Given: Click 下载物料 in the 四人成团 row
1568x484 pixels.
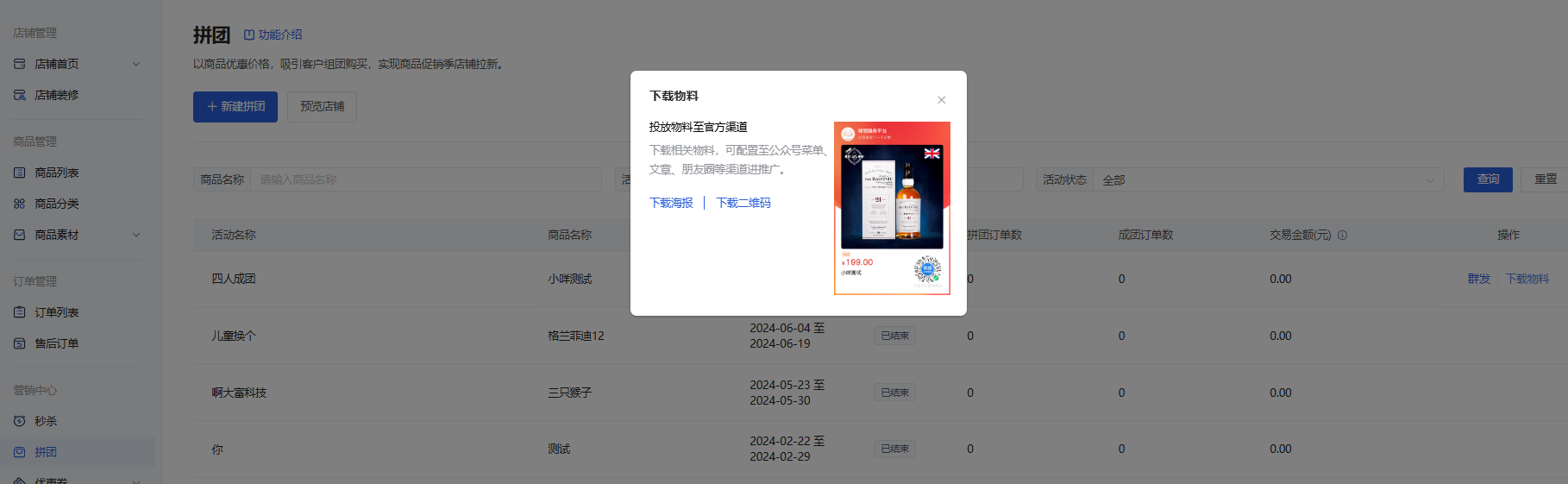Looking at the screenshot, I should click(1527, 279).
